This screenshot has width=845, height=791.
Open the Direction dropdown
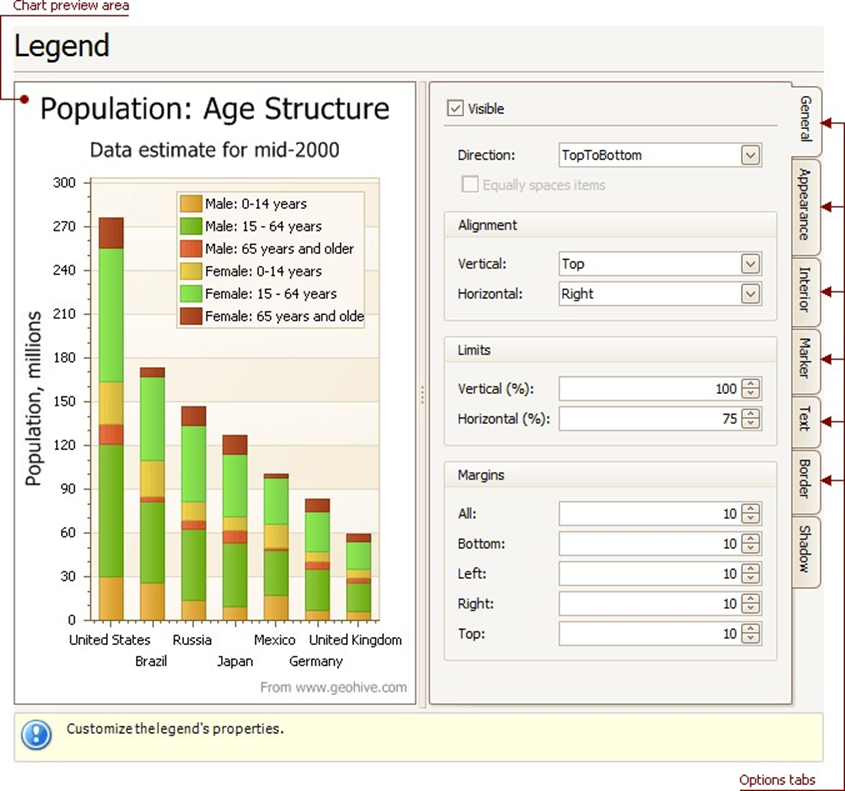[x=751, y=155]
